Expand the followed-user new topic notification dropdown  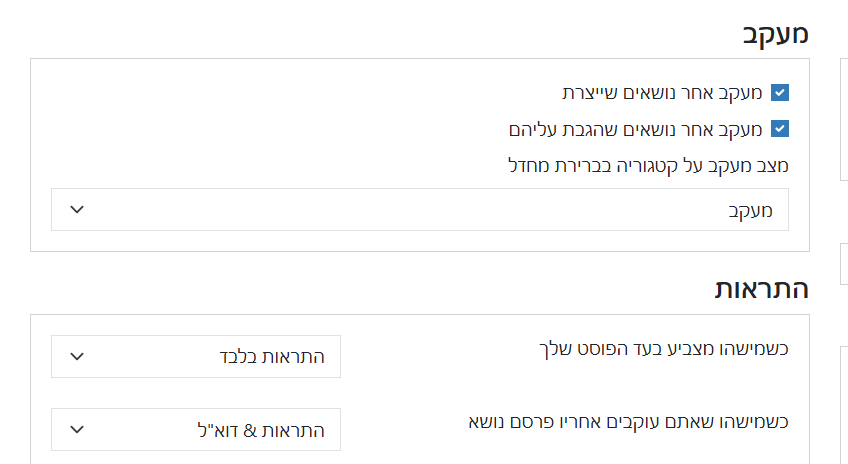(196, 430)
